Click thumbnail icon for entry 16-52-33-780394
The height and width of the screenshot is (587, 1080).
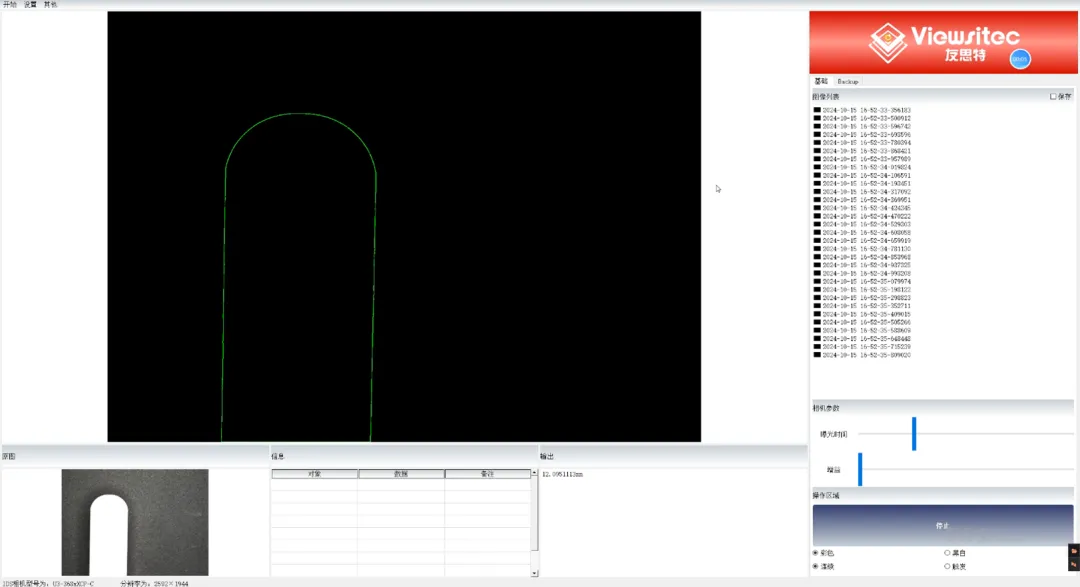(x=817, y=143)
